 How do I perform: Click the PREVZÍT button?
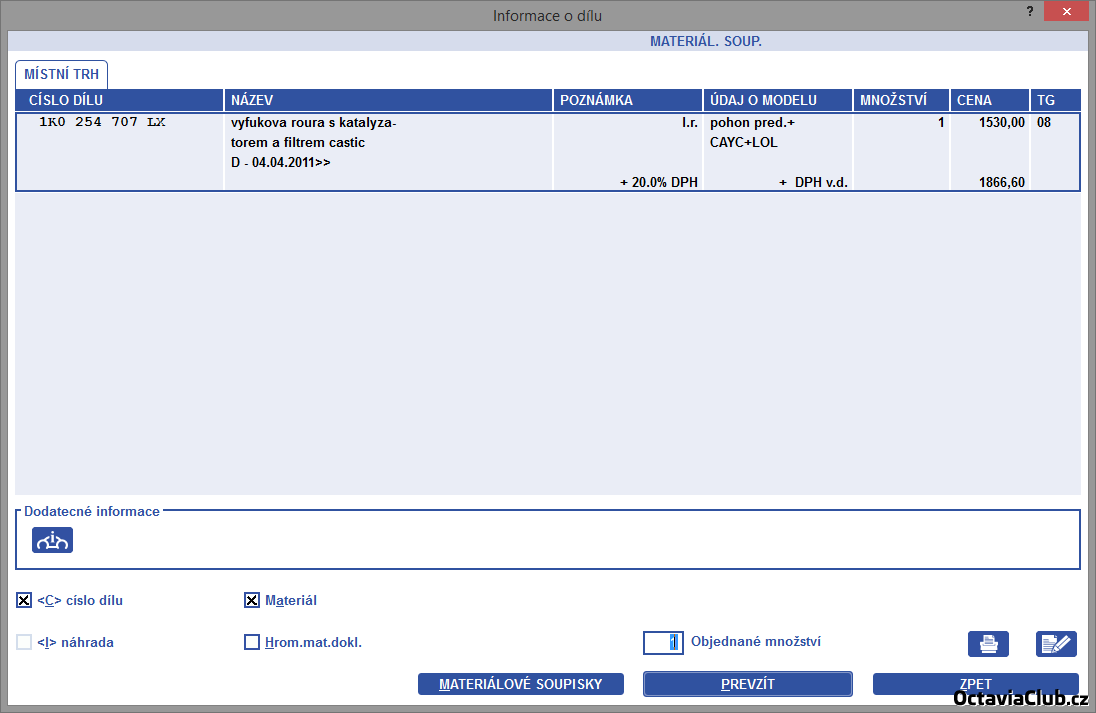(747, 684)
